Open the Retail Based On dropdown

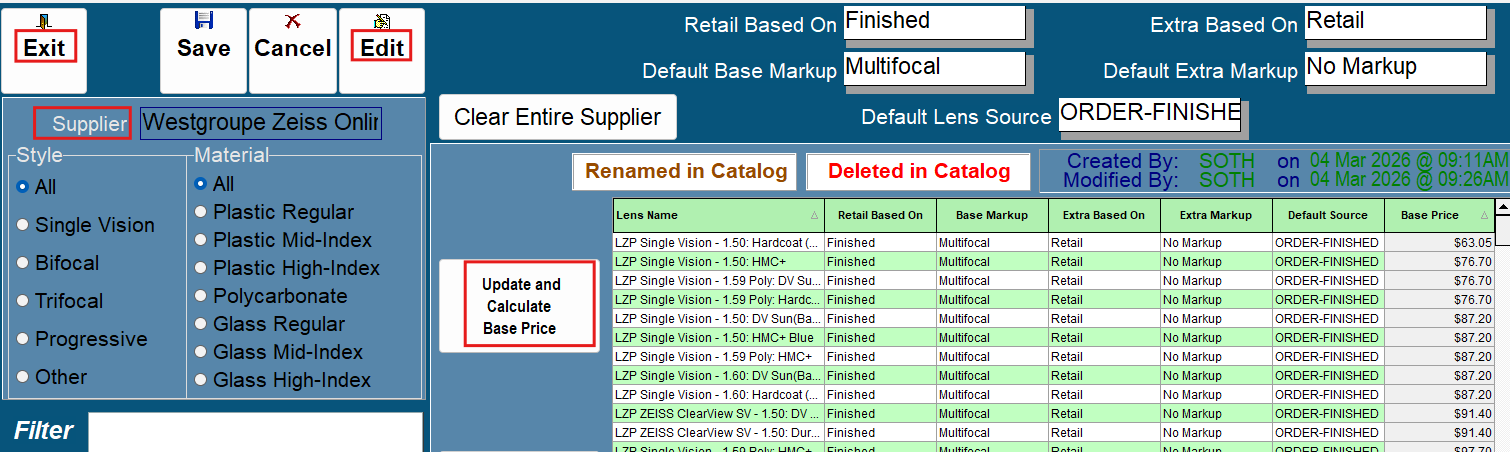click(x=934, y=23)
